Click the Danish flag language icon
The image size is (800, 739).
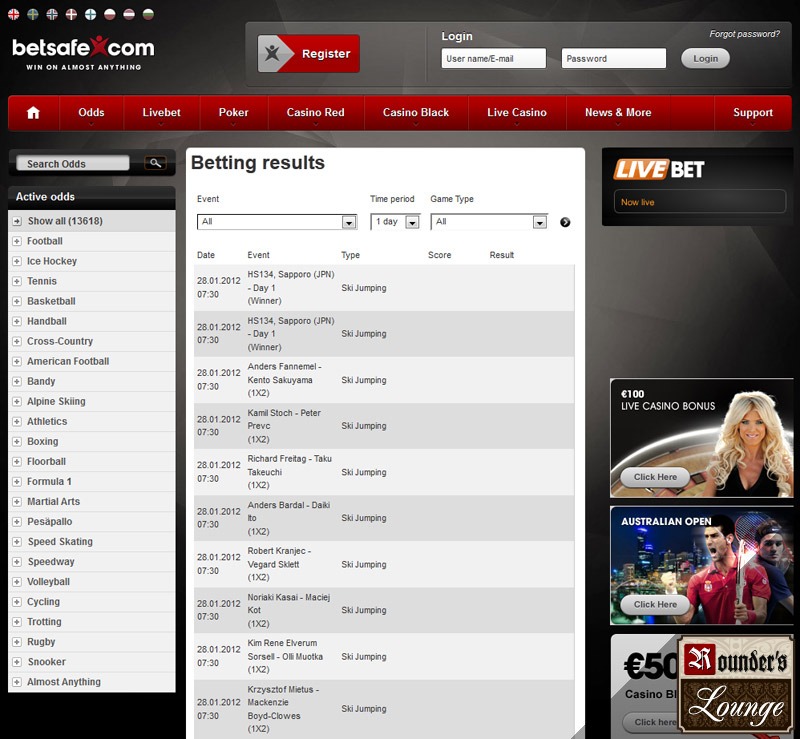tap(71, 14)
